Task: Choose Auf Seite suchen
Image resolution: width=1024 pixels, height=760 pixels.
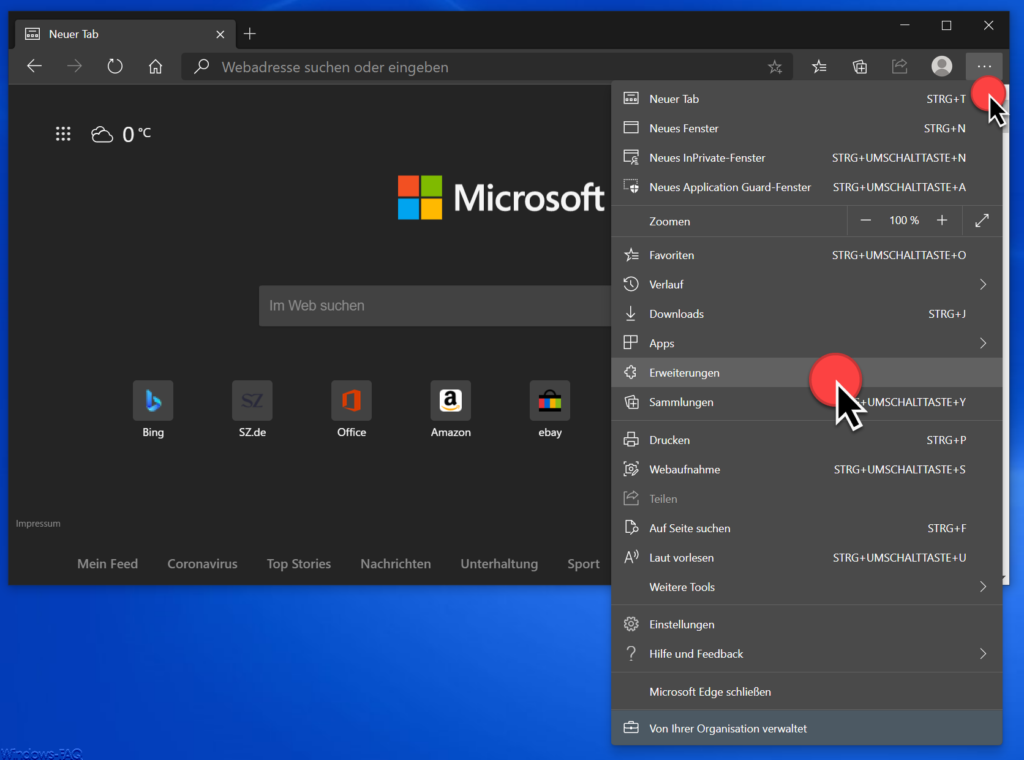Action: pyautogui.click(x=807, y=528)
